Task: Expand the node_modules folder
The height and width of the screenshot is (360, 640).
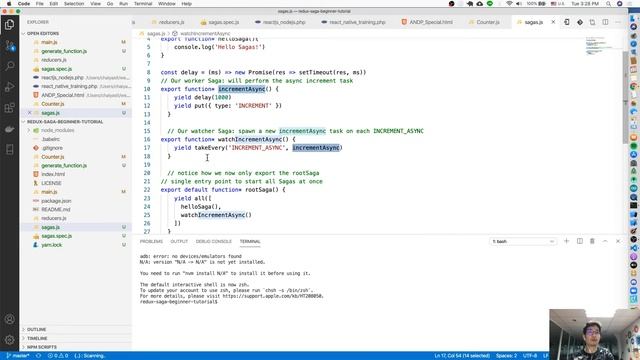Action: tap(57, 131)
